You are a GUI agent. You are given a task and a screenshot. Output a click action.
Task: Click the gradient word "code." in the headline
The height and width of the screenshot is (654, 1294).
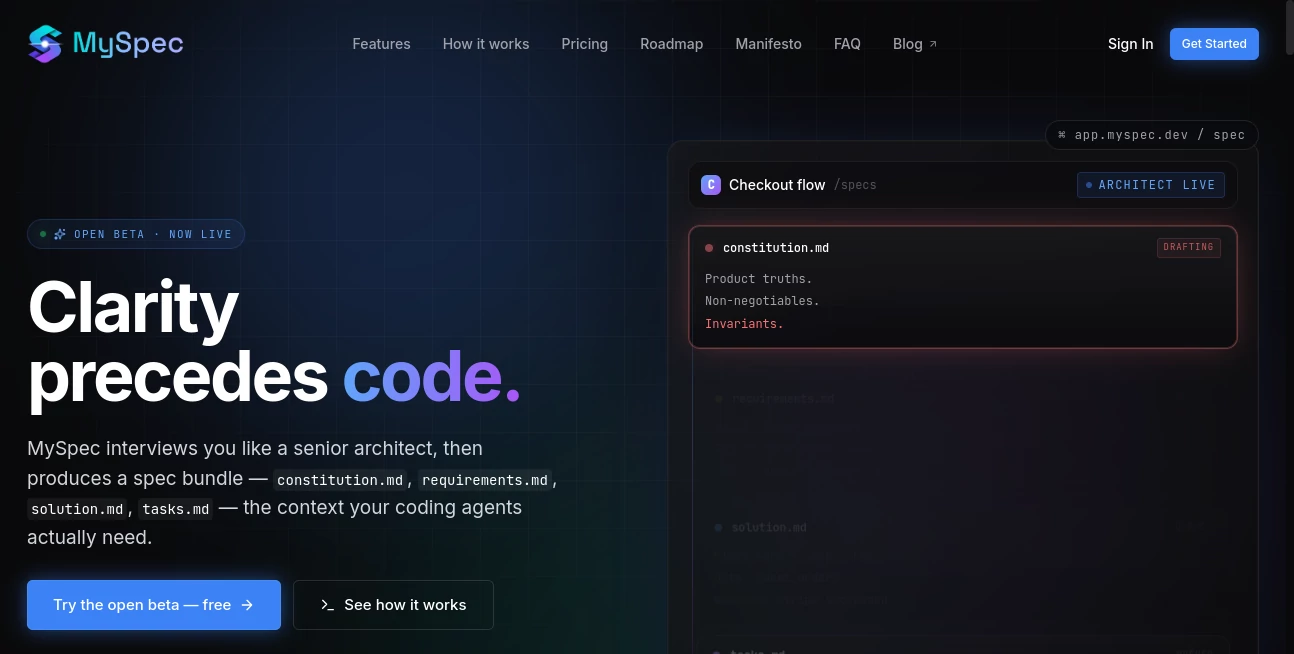click(432, 377)
